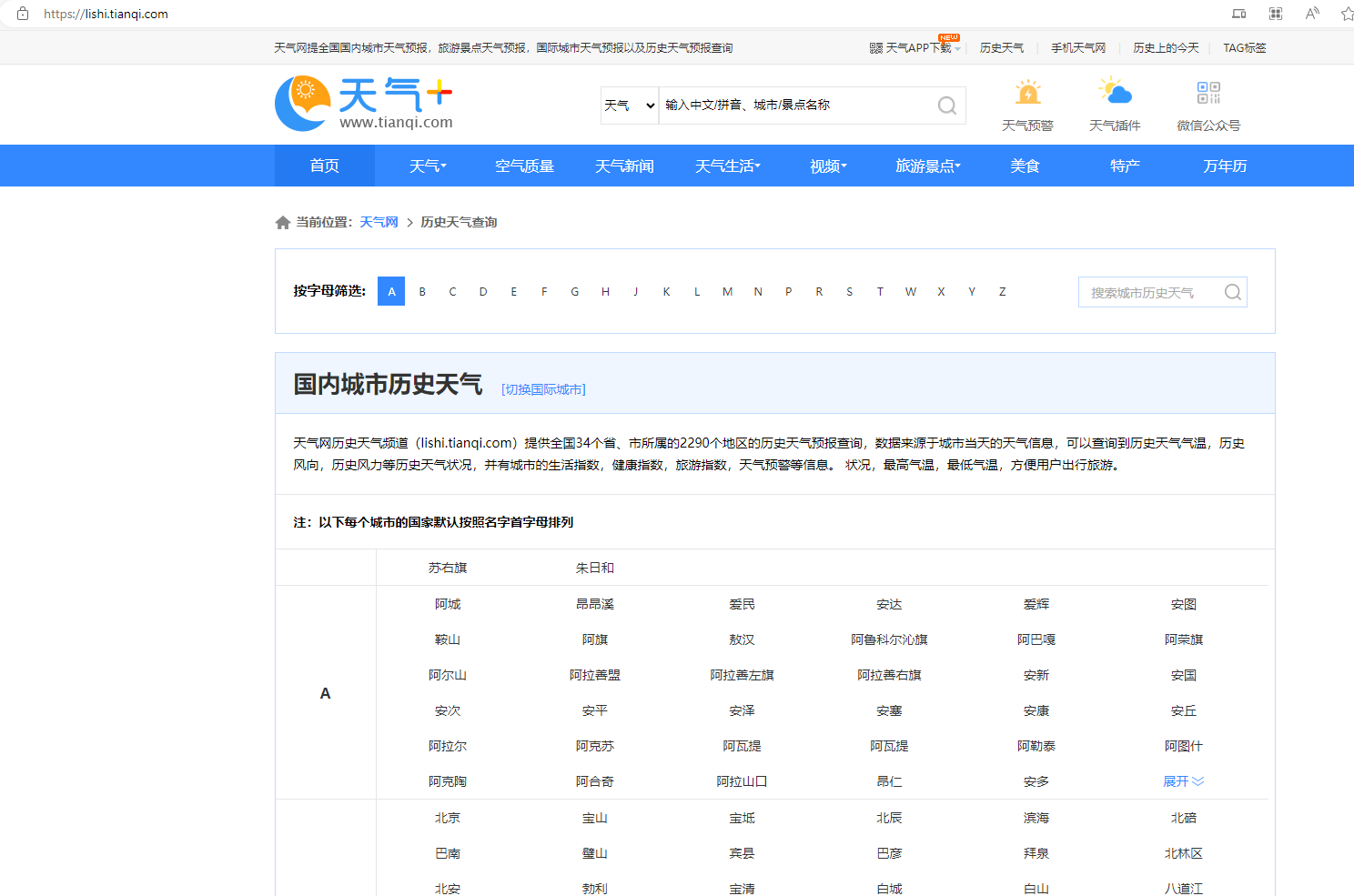The image size is (1354, 896).
Task: Click 天气网 breadcrumb link
Action: click(379, 222)
